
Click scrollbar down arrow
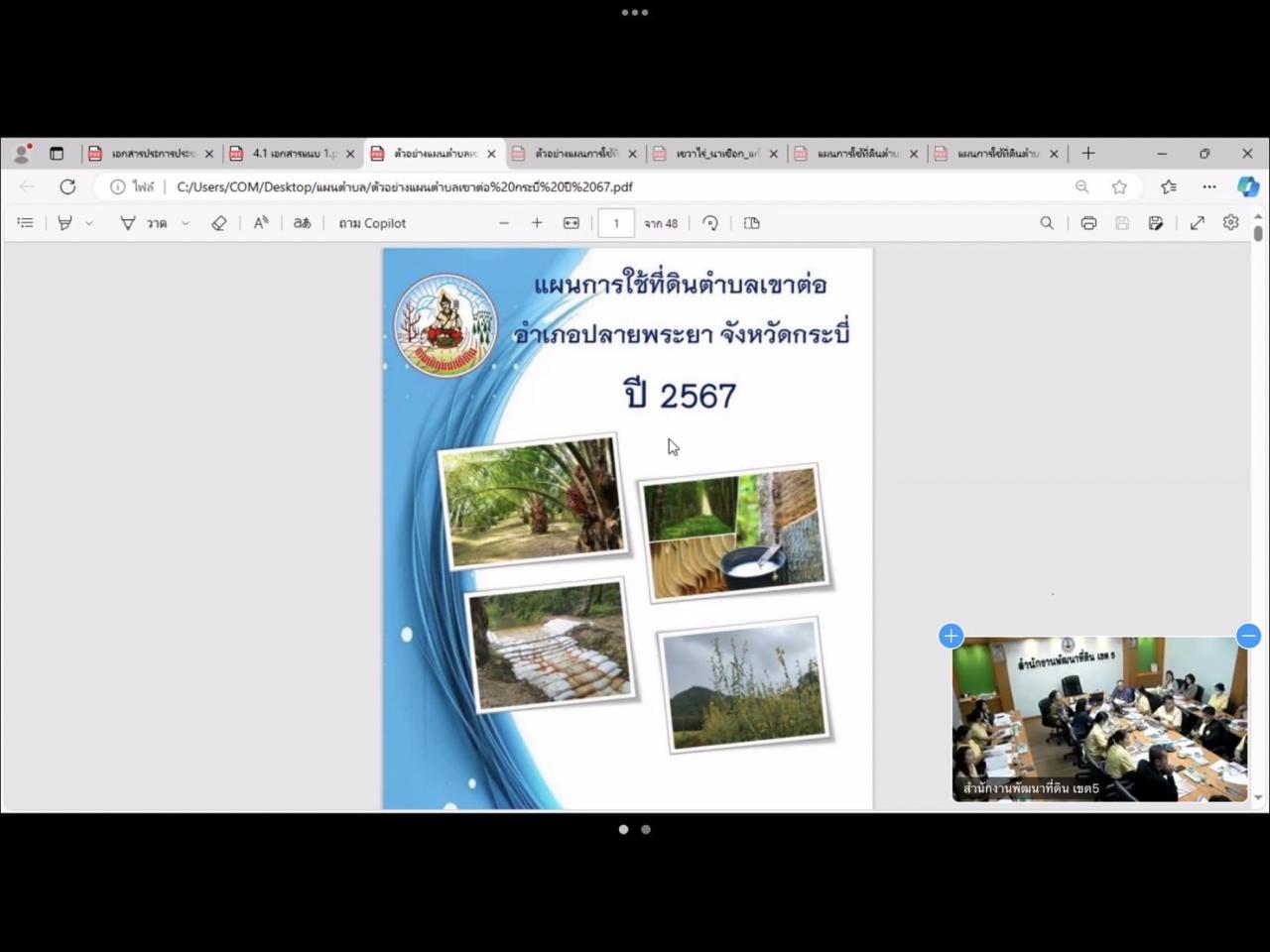point(1258,797)
